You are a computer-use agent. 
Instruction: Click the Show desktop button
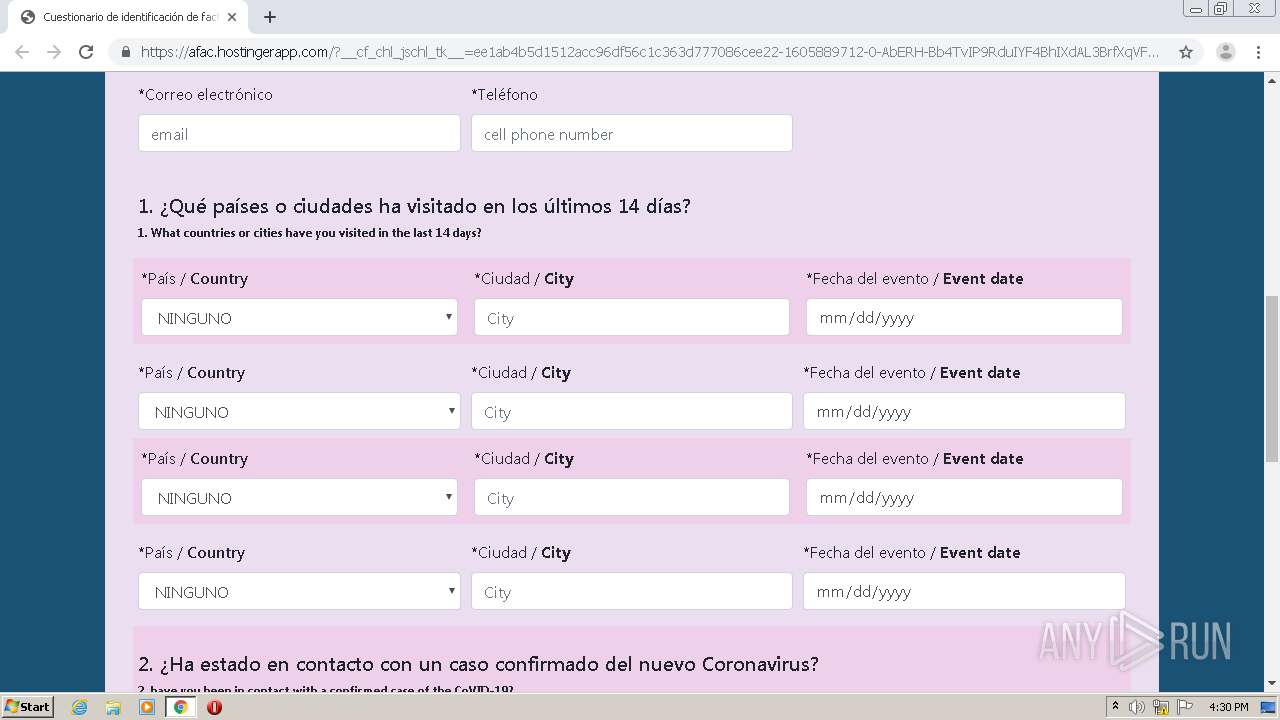click(1269, 707)
